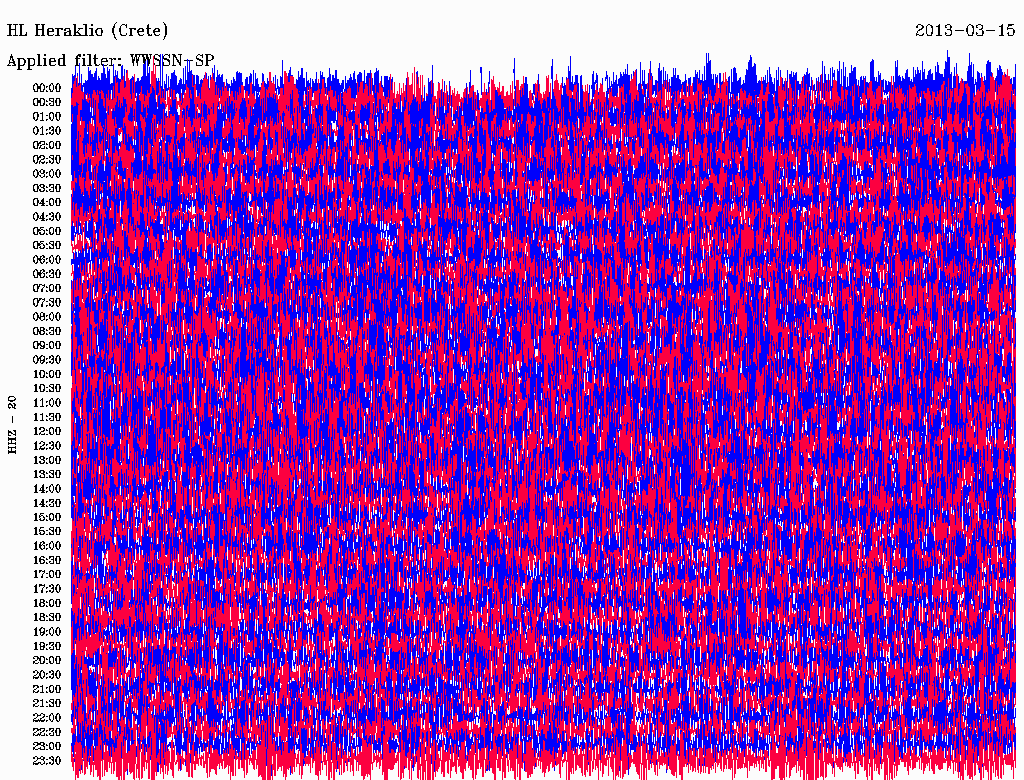Image resolution: width=1024 pixels, height=780 pixels.
Task: Select the 01:30 time row label
Action: pos(47,131)
